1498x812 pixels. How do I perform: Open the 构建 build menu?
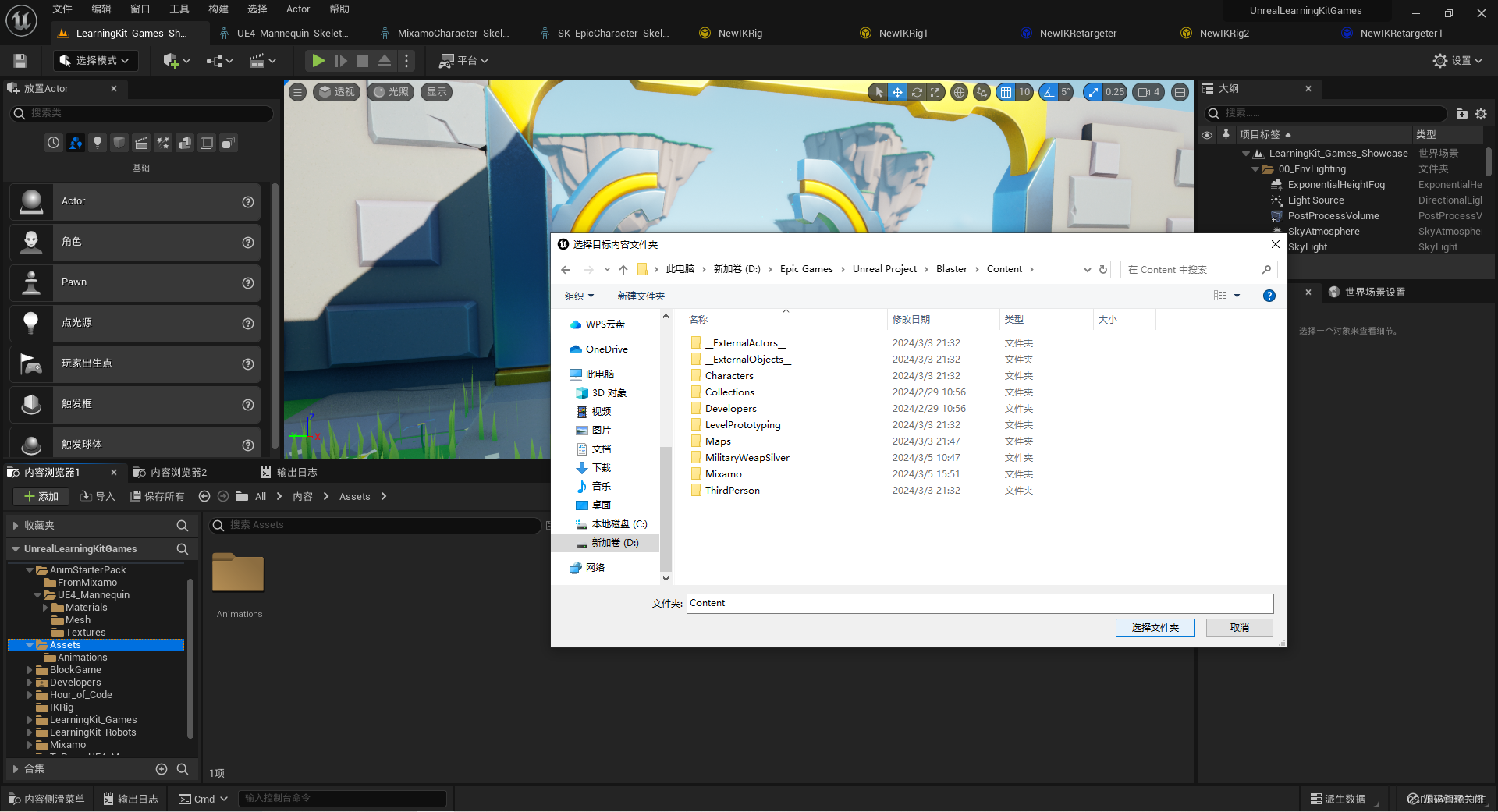218,9
